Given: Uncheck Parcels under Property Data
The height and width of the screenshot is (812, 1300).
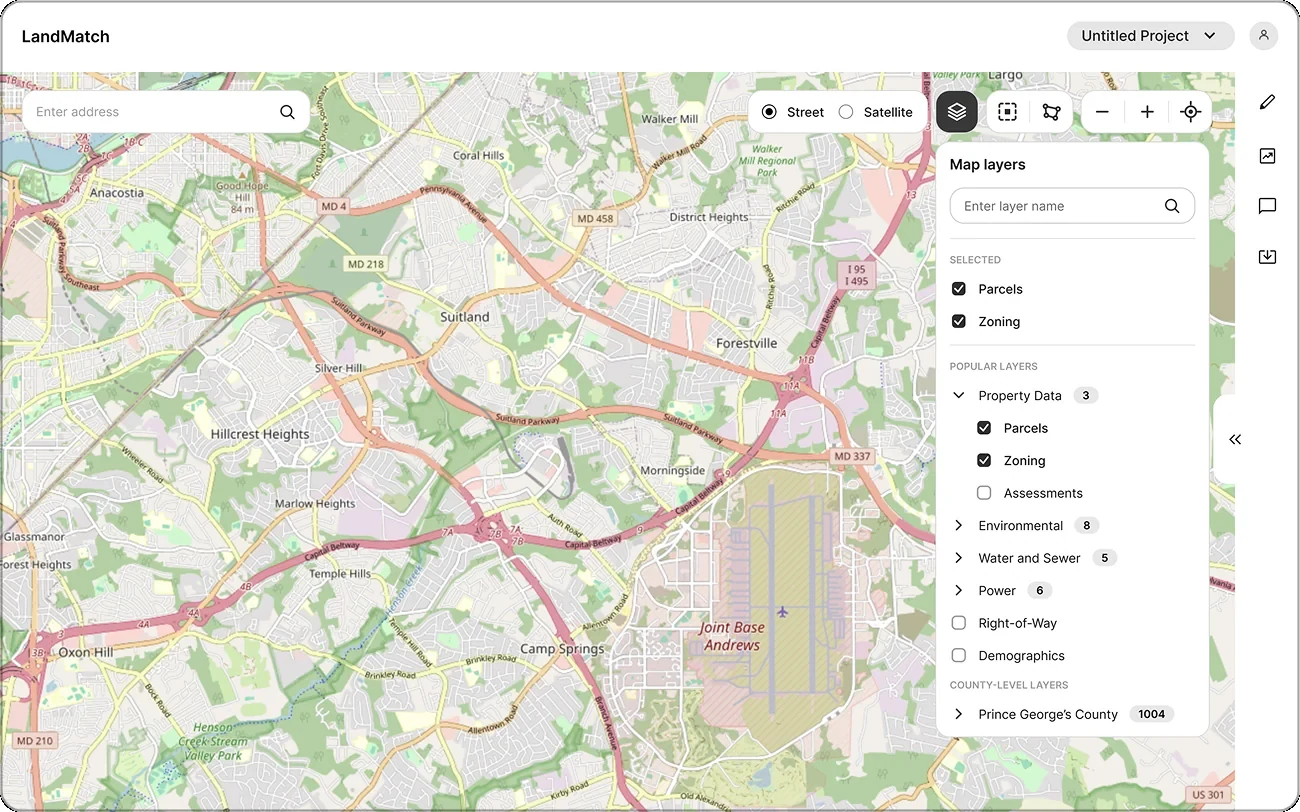Looking at the screenshot, I should click(x=984, y=428).
